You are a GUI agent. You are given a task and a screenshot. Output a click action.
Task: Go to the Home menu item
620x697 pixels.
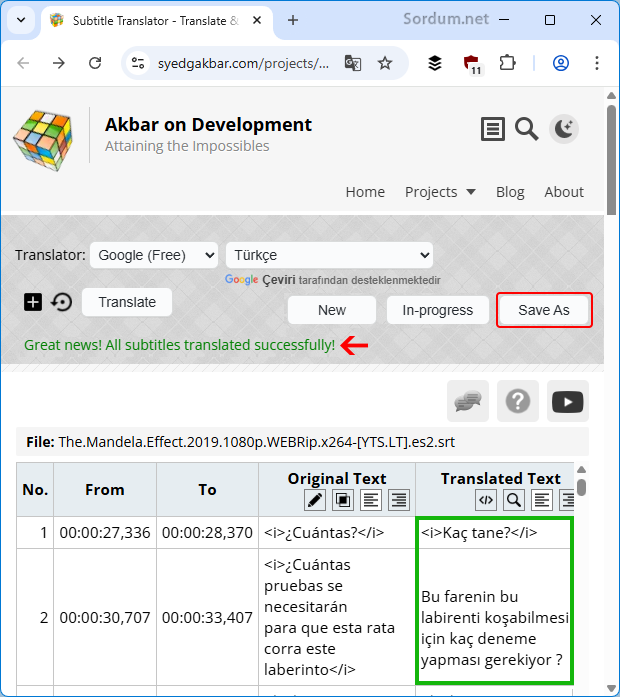(365, 192)
